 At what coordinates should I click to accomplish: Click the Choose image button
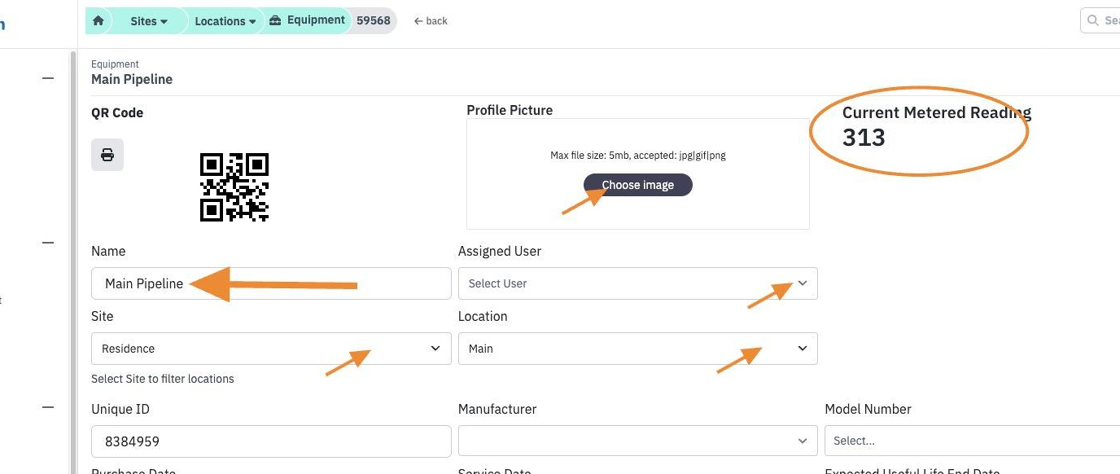638,185
